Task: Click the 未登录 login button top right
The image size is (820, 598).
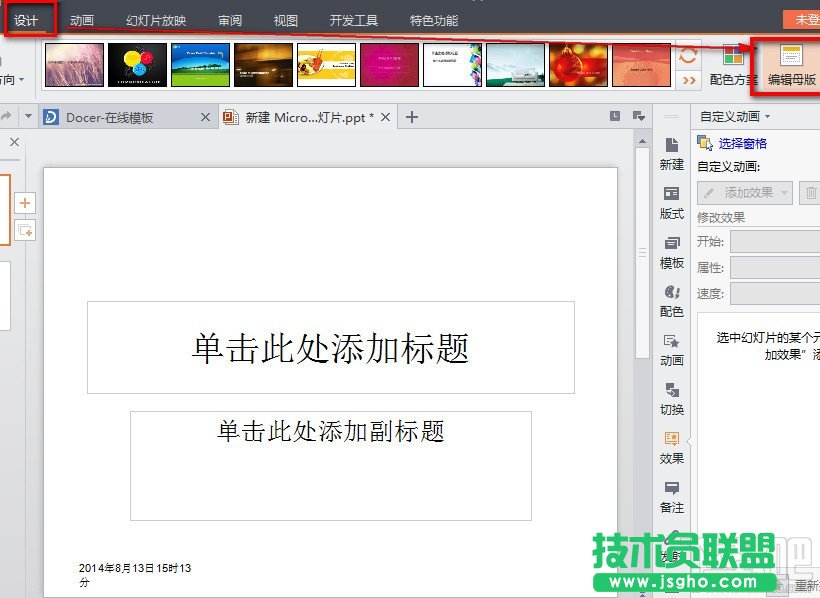Action: (x=810, y=18)
